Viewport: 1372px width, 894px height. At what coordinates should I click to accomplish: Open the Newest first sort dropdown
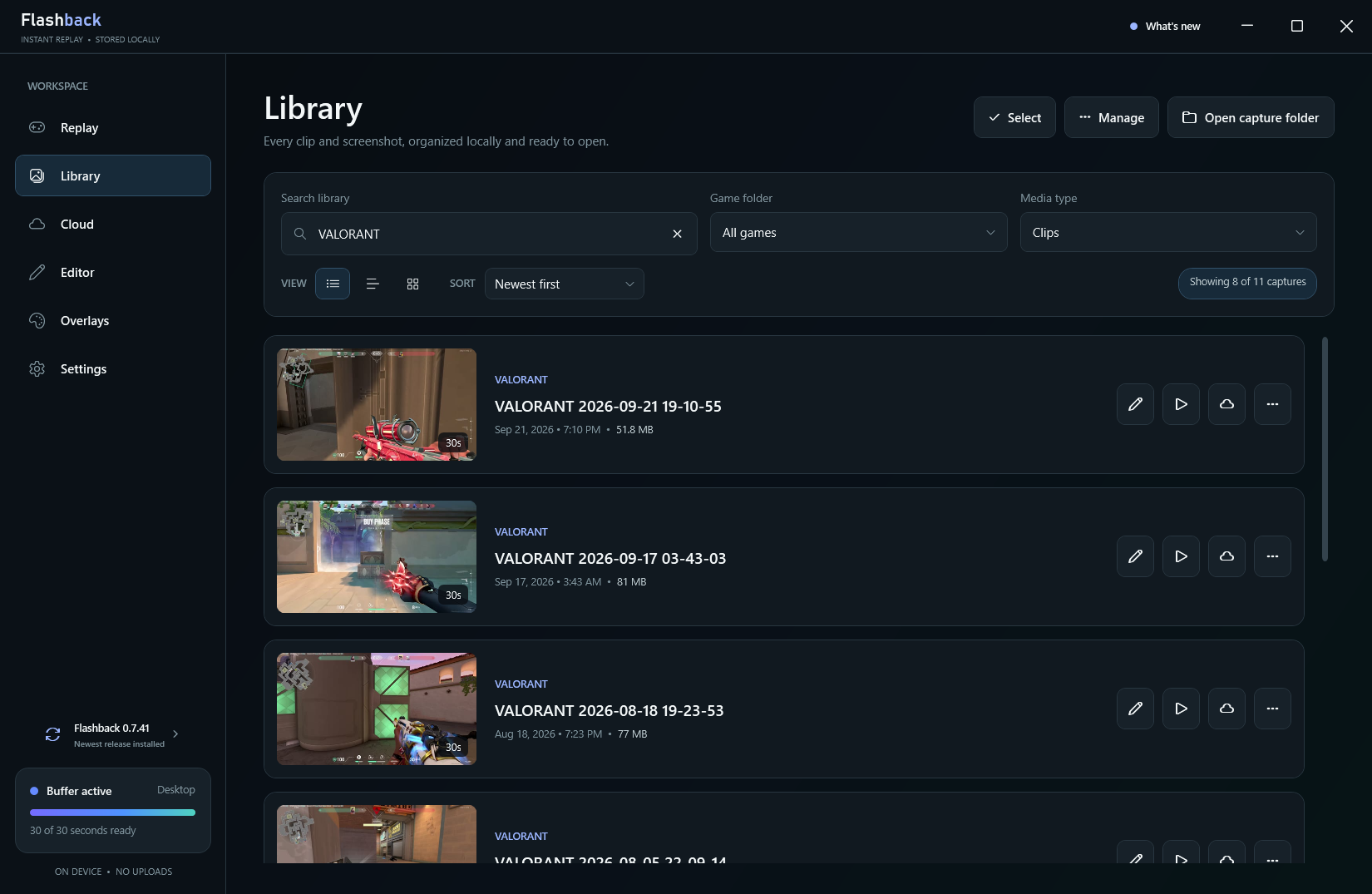pos(565,284)
